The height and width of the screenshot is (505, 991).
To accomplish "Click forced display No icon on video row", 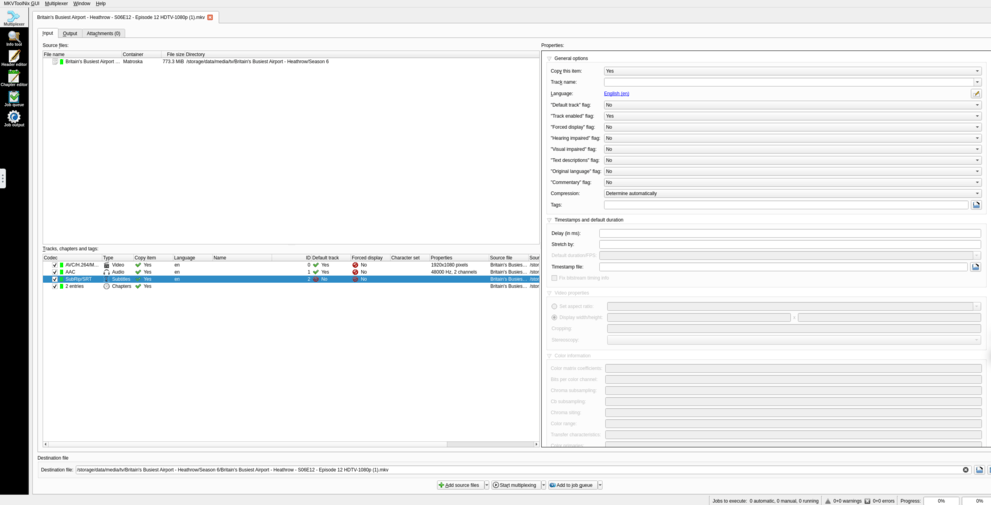I will coord(355,265).
